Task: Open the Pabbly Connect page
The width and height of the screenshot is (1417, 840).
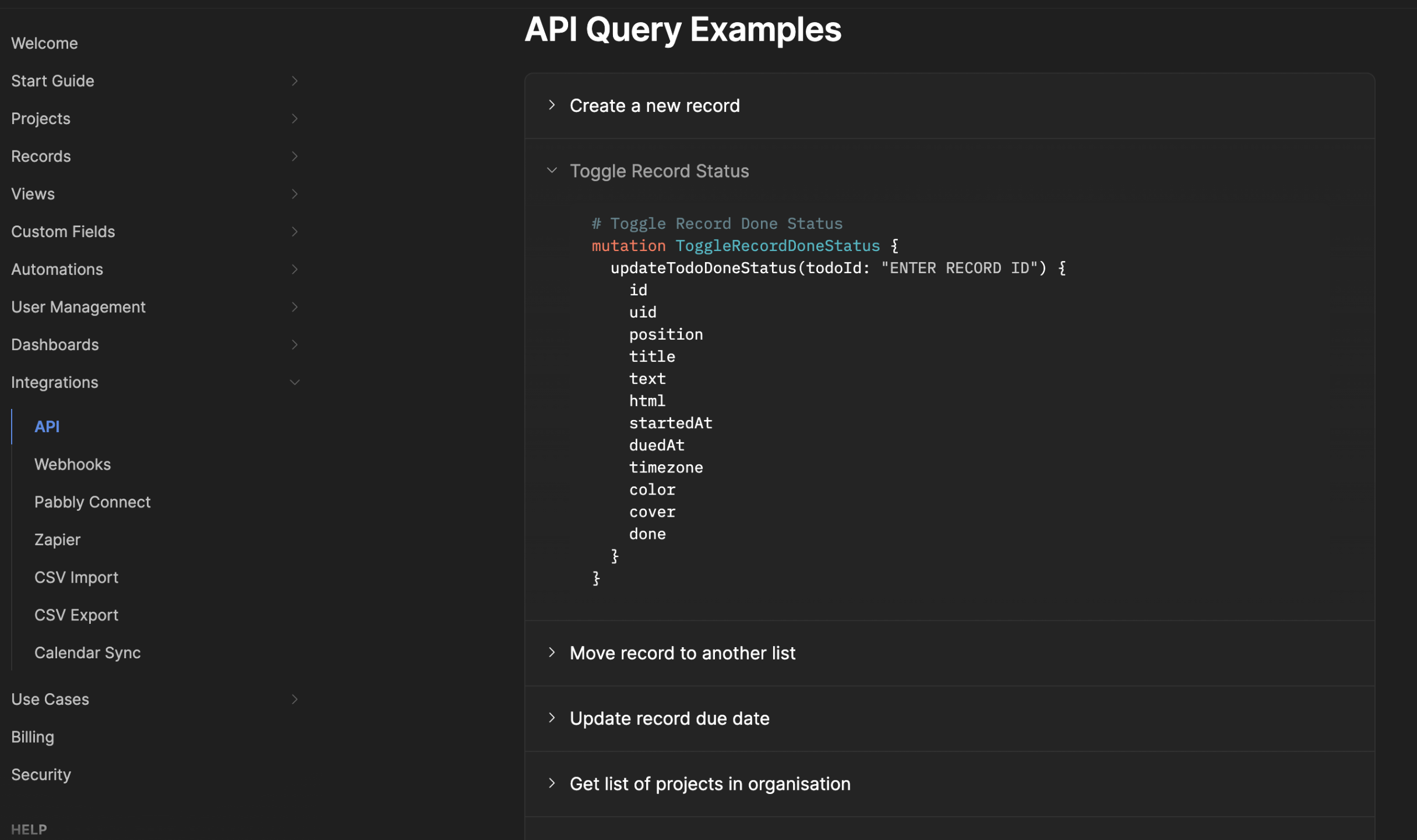Action: coord(92,502)
